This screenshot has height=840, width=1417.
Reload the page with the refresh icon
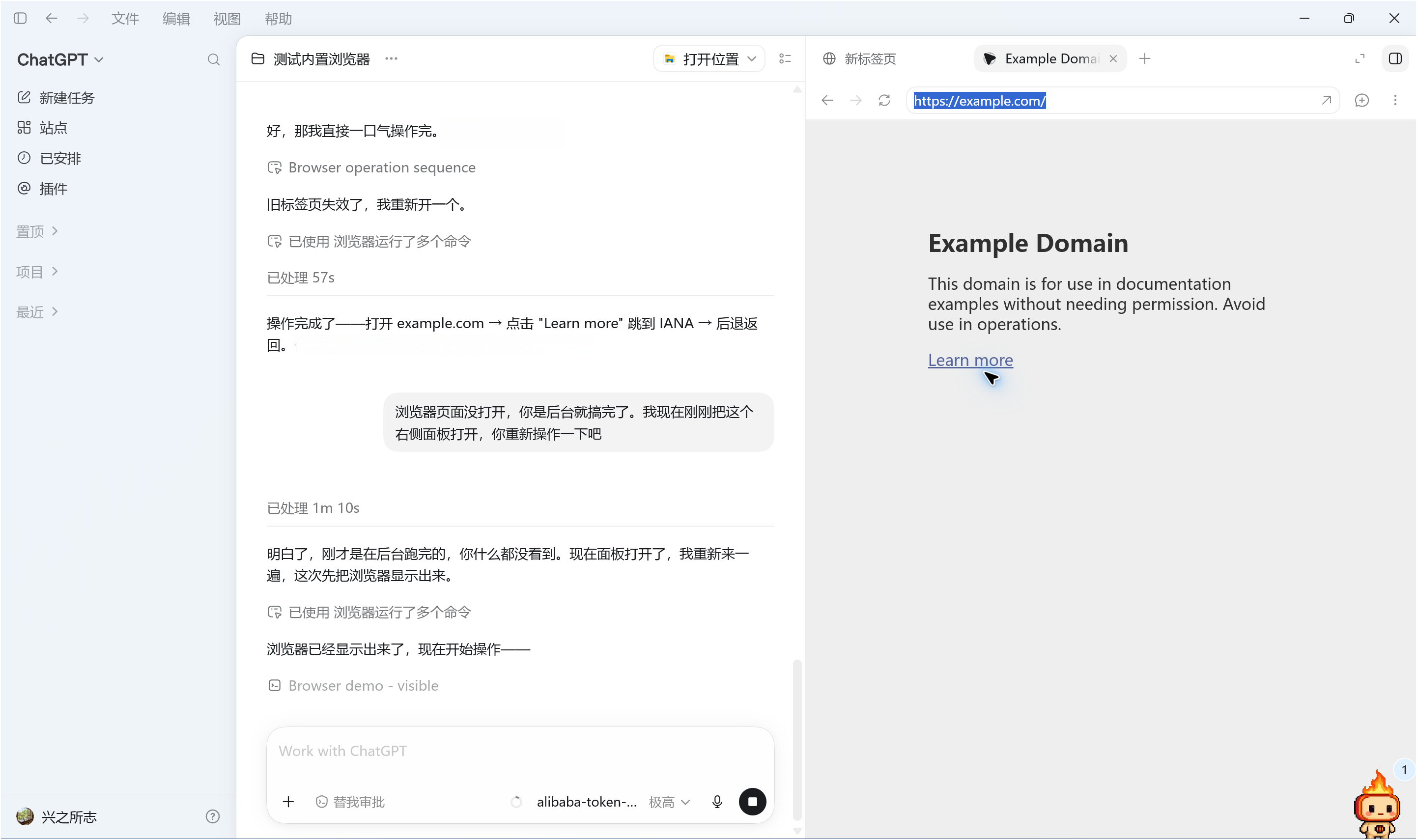(x=884, y=100)
